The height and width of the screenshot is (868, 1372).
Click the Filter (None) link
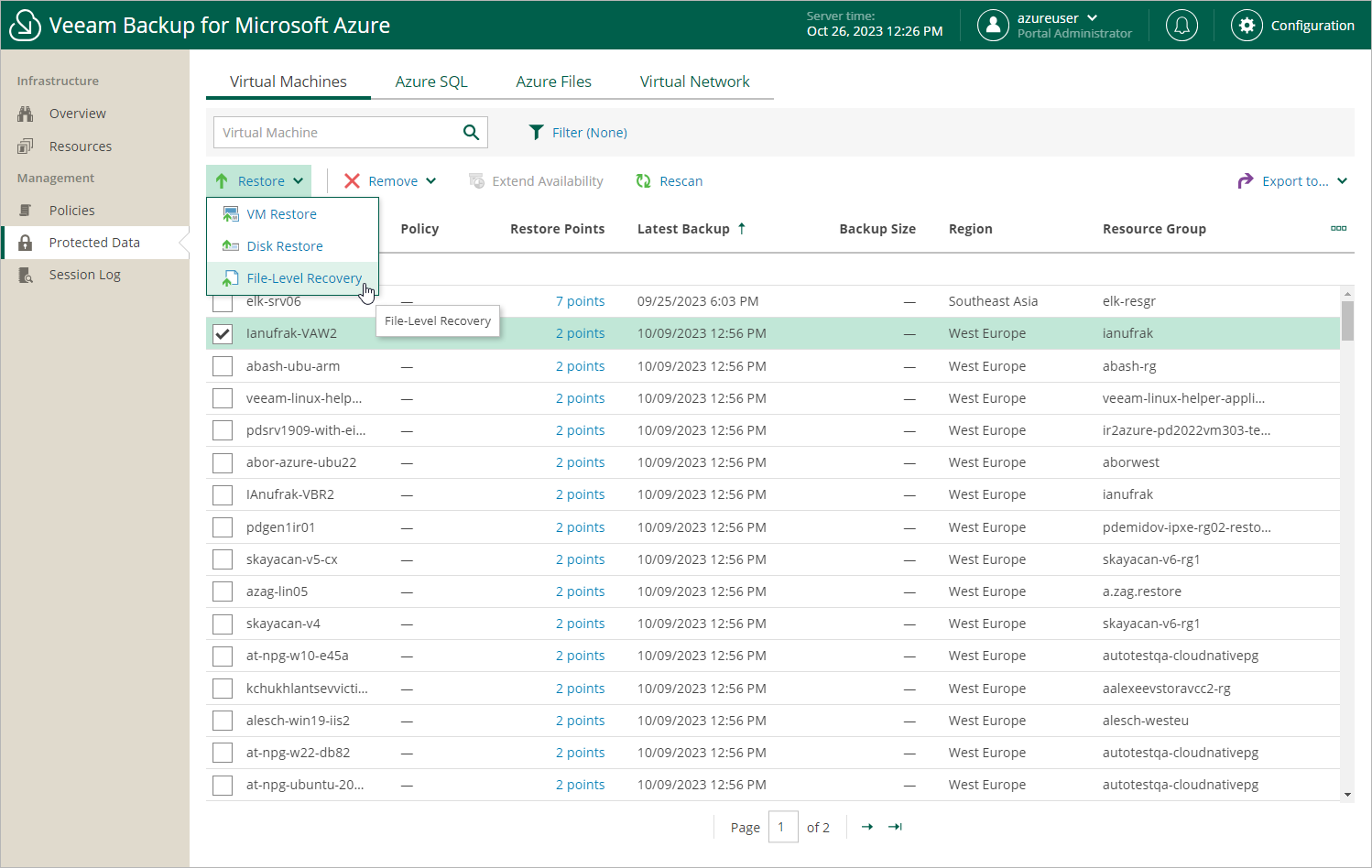tap(589, 133)
